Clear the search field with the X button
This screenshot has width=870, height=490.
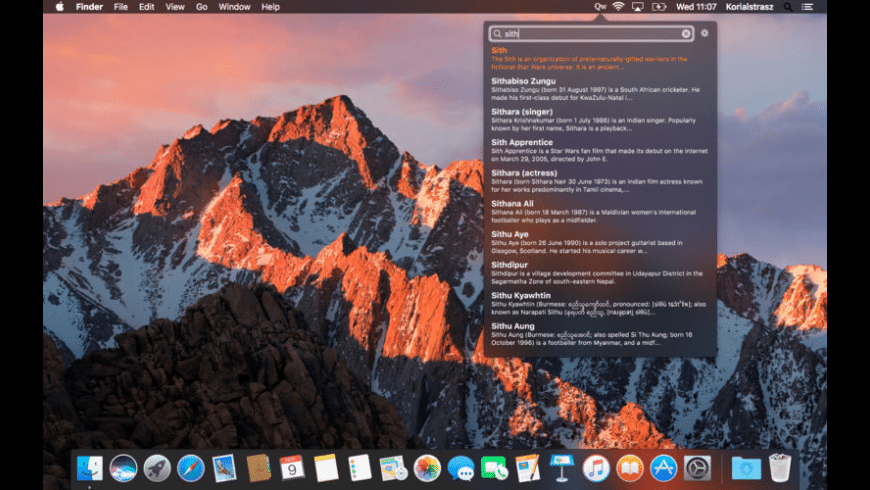(686, 34)
